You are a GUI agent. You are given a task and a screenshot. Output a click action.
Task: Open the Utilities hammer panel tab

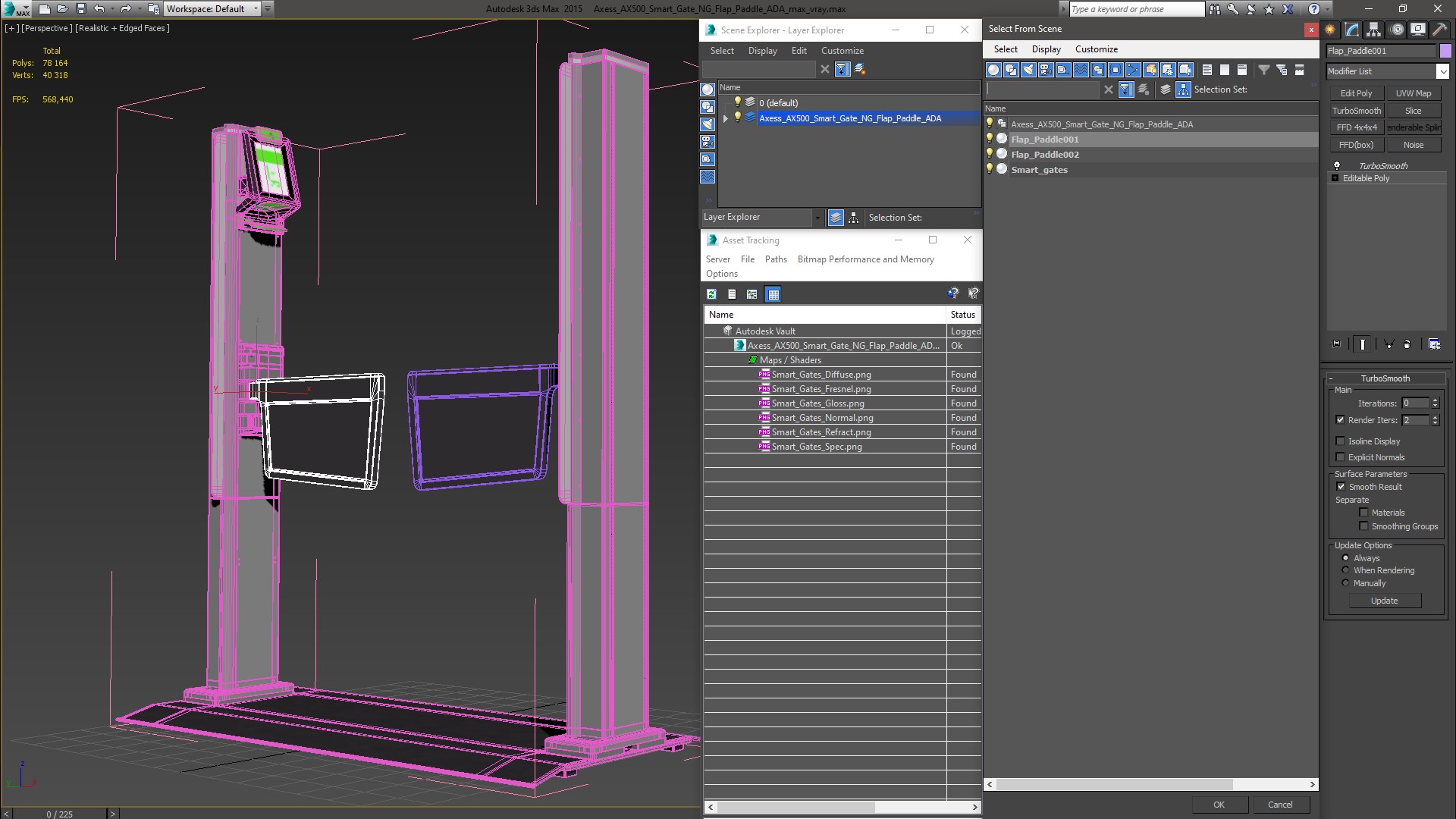(x=1439, y=30)
